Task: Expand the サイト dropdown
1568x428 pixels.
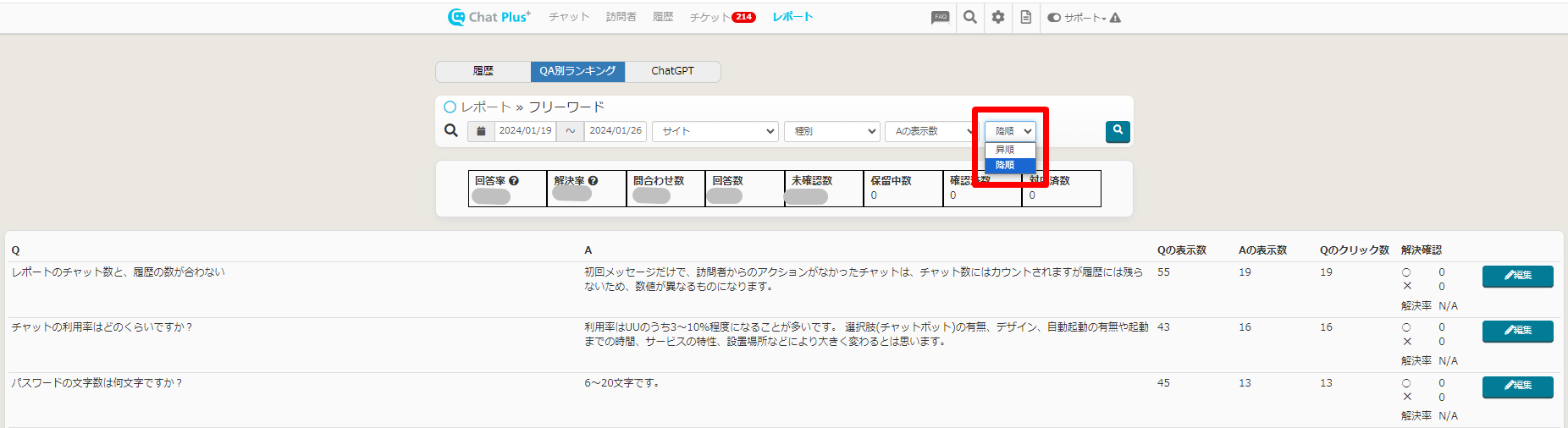Action: pyautogui.click(x=715, y=131)
